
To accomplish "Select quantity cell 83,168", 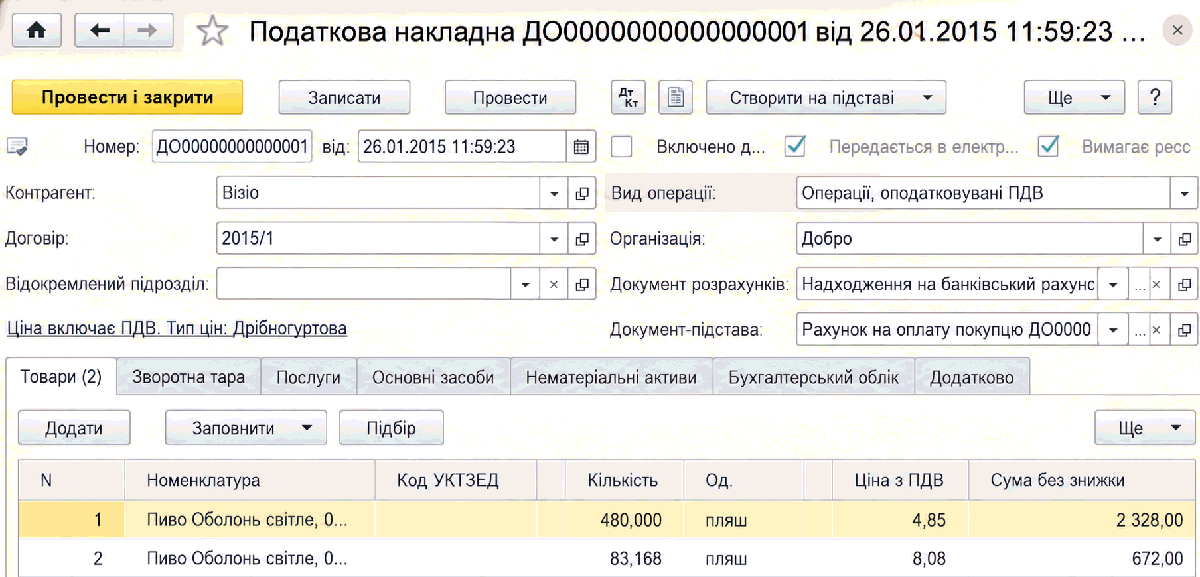I will (625, 559).
